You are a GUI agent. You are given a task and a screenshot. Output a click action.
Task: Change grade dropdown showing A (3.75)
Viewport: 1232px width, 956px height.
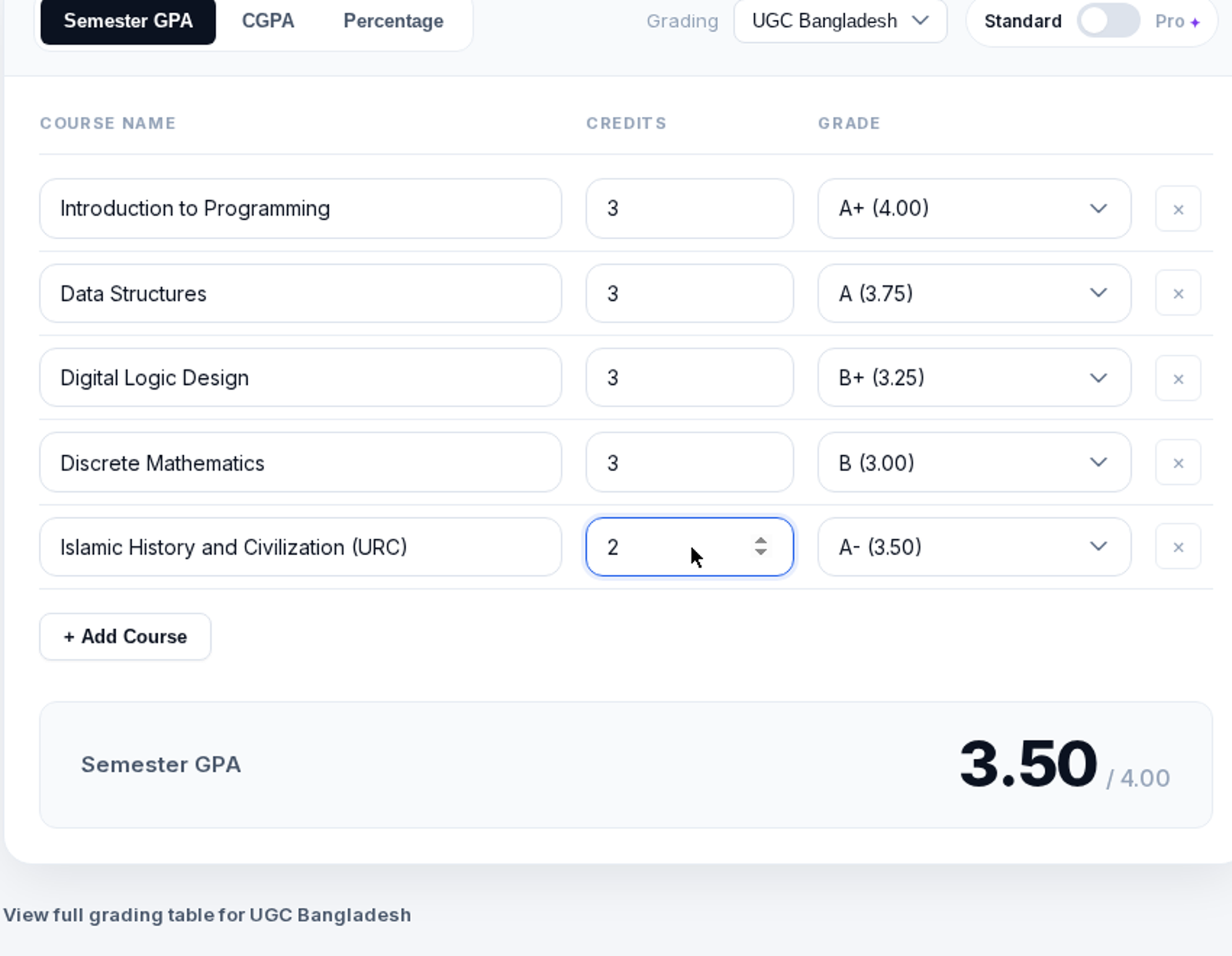pos(974,293)
